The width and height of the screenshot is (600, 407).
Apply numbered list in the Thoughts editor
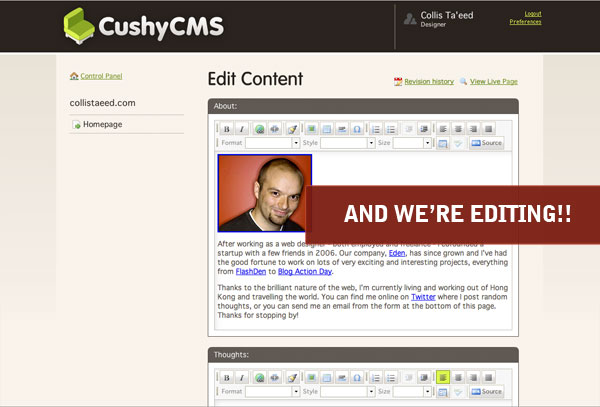[x=376, y=378]
